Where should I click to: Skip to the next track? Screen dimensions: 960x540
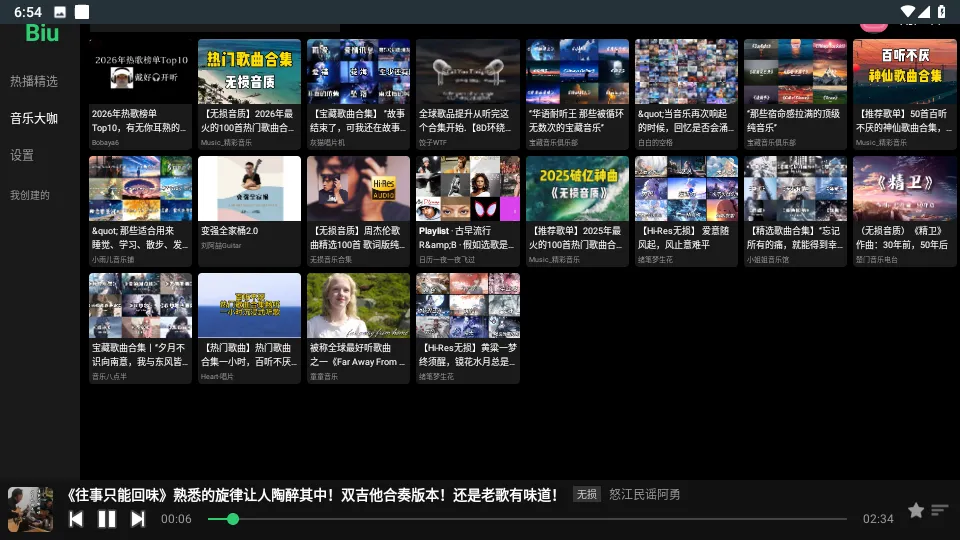coord(138,519)
